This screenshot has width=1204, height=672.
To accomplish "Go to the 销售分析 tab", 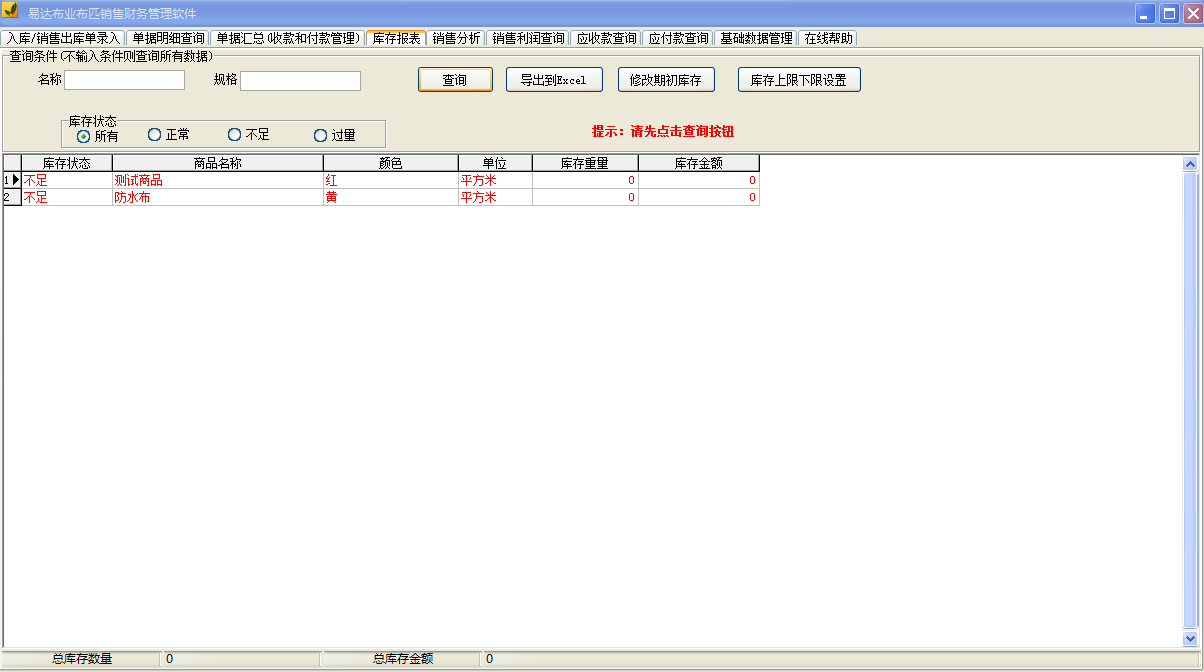I will pos(456,38).
